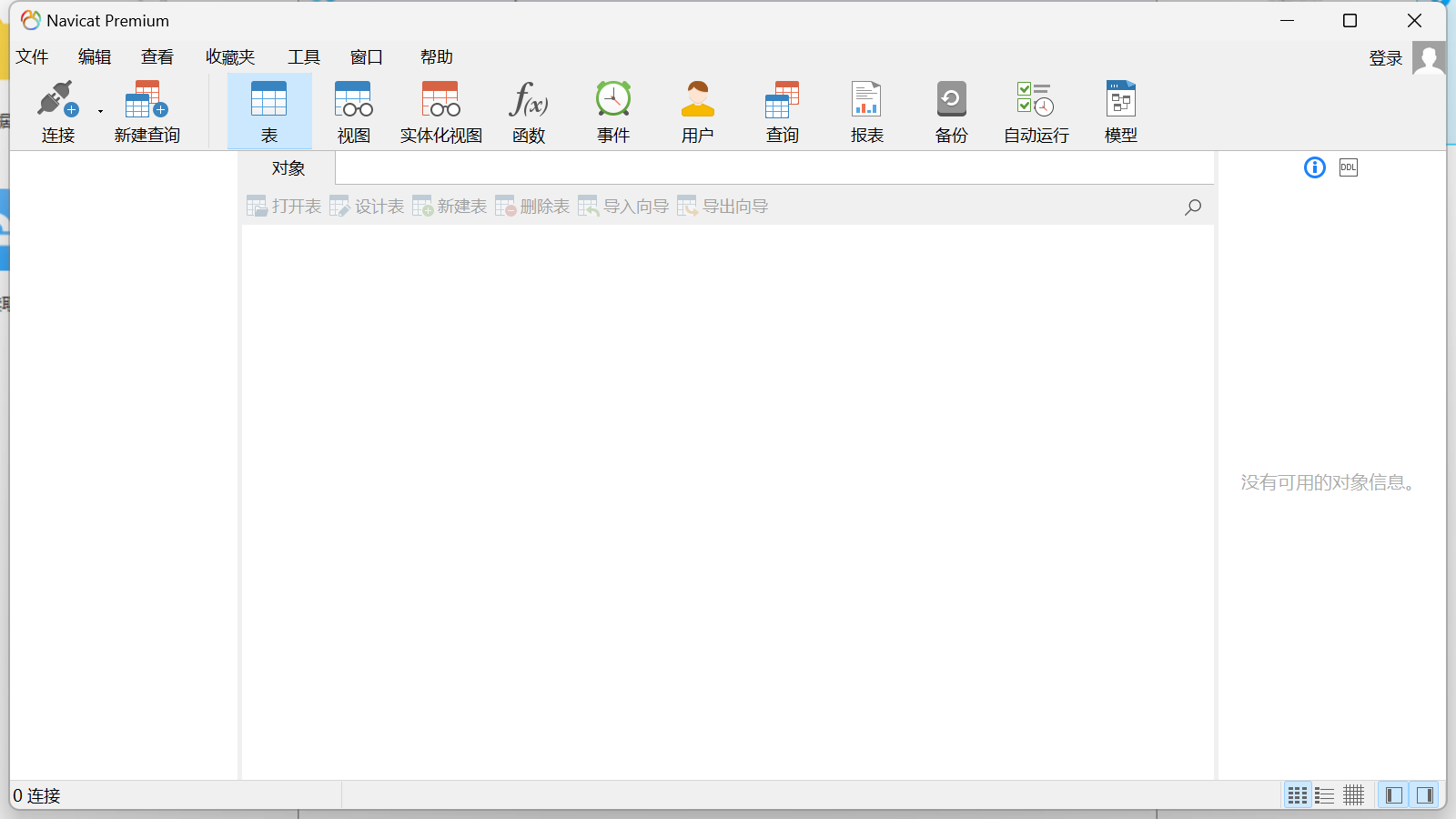Open the 帮助 menu
The width and height of the screenshot is (1456, 819).
click(x=437, y=57)
